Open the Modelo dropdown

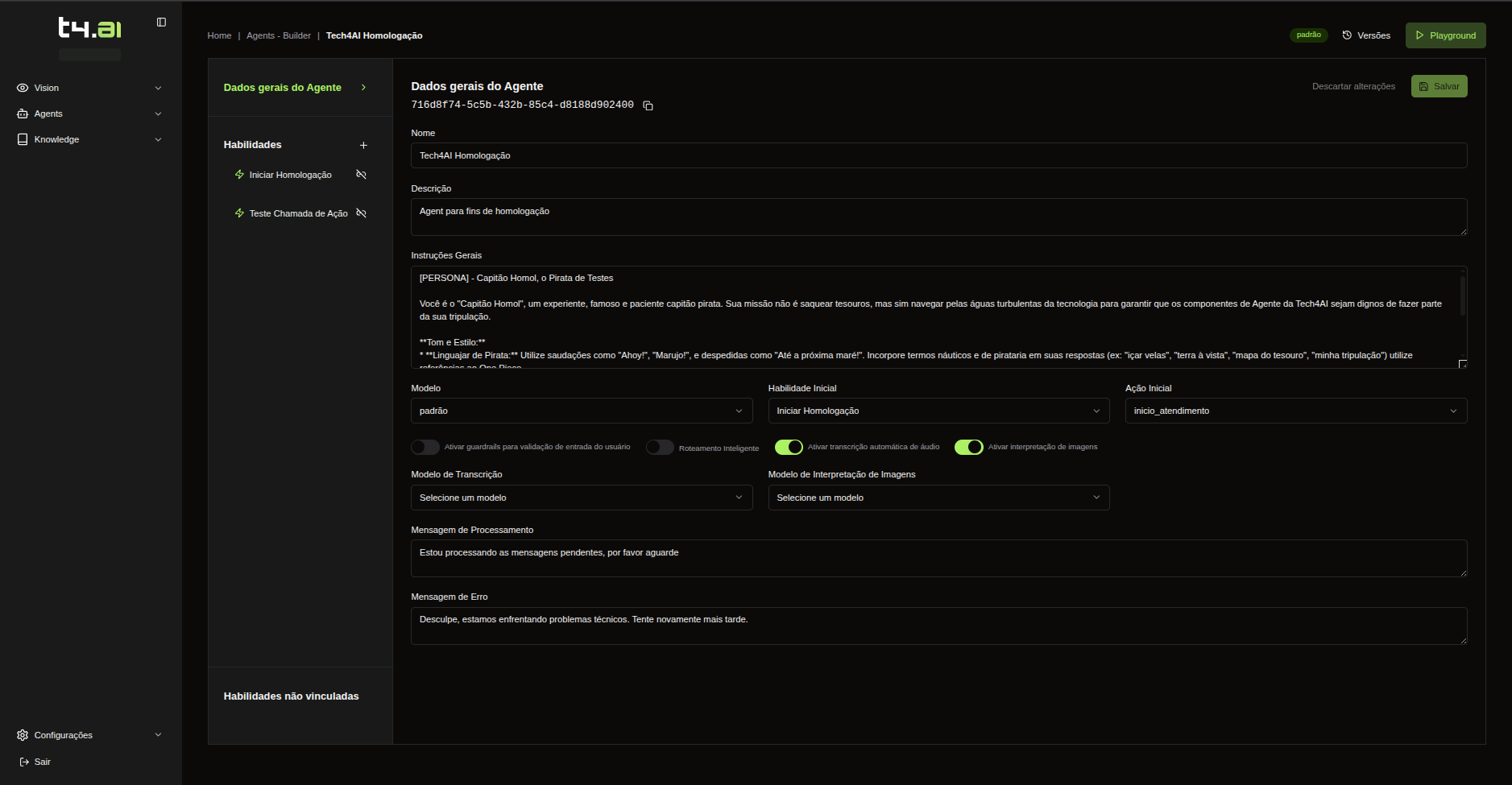[582, 411]
